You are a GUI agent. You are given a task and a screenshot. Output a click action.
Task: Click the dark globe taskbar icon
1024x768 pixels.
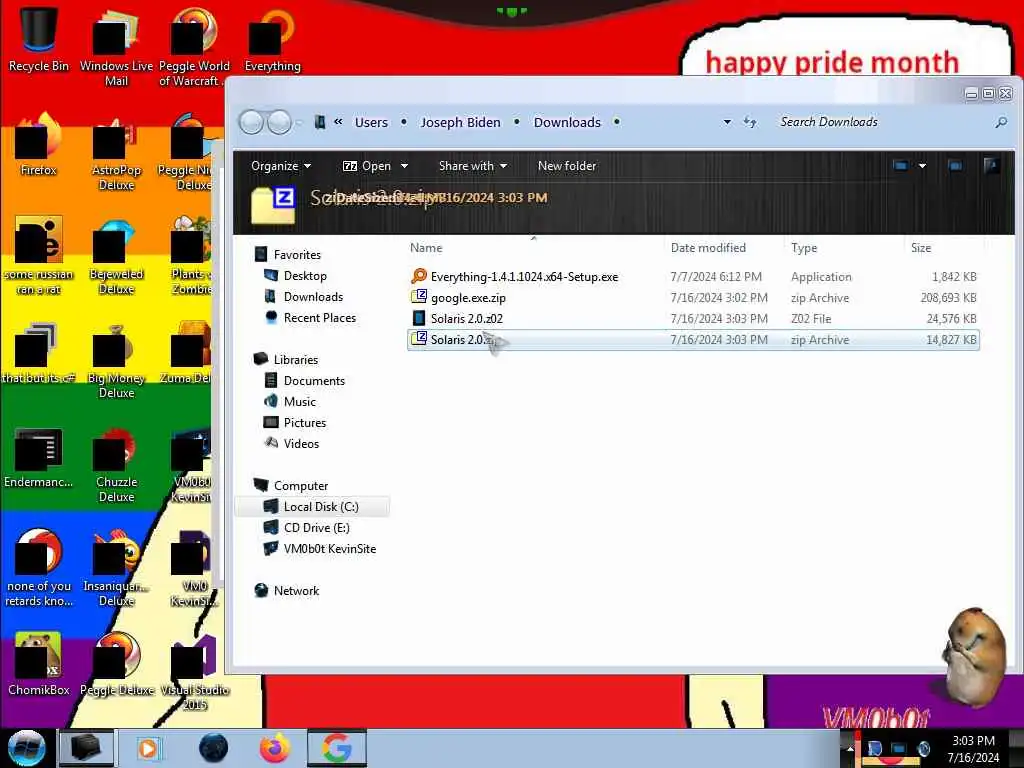tap(214, 748)
